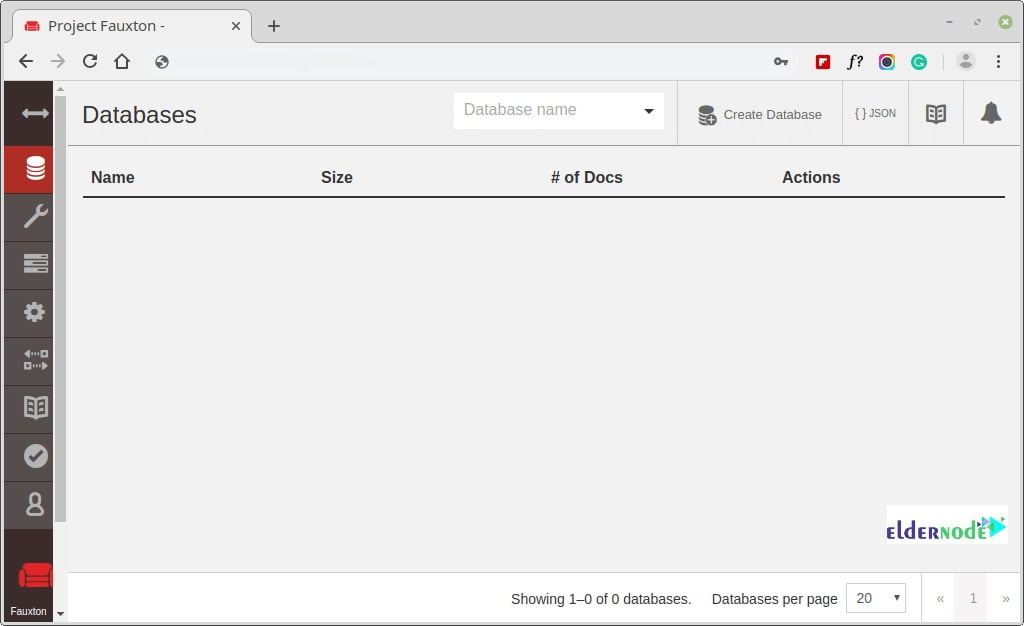This screenshot has width=1024, height=626.
Task: Open the browser three-dot menu
Action: coord(998,61)
